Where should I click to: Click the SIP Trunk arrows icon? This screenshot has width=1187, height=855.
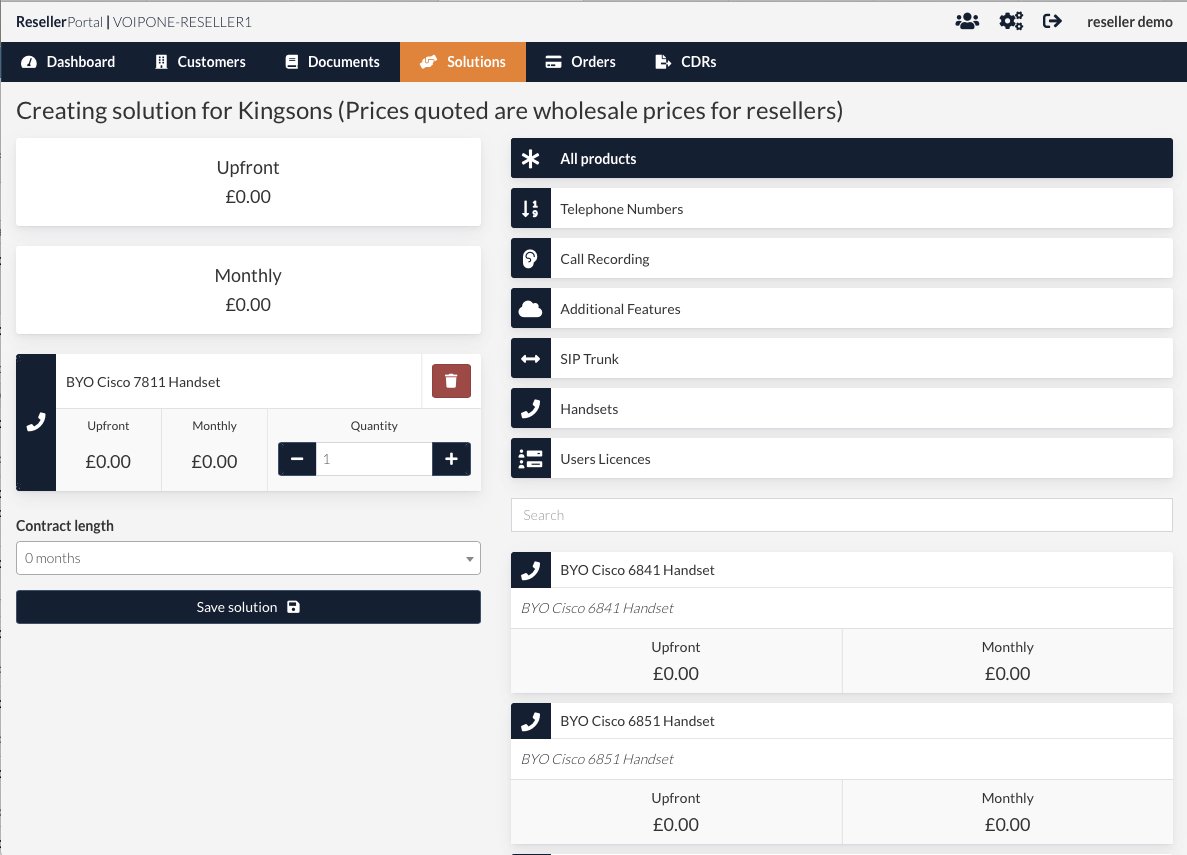tap(531, 358)
